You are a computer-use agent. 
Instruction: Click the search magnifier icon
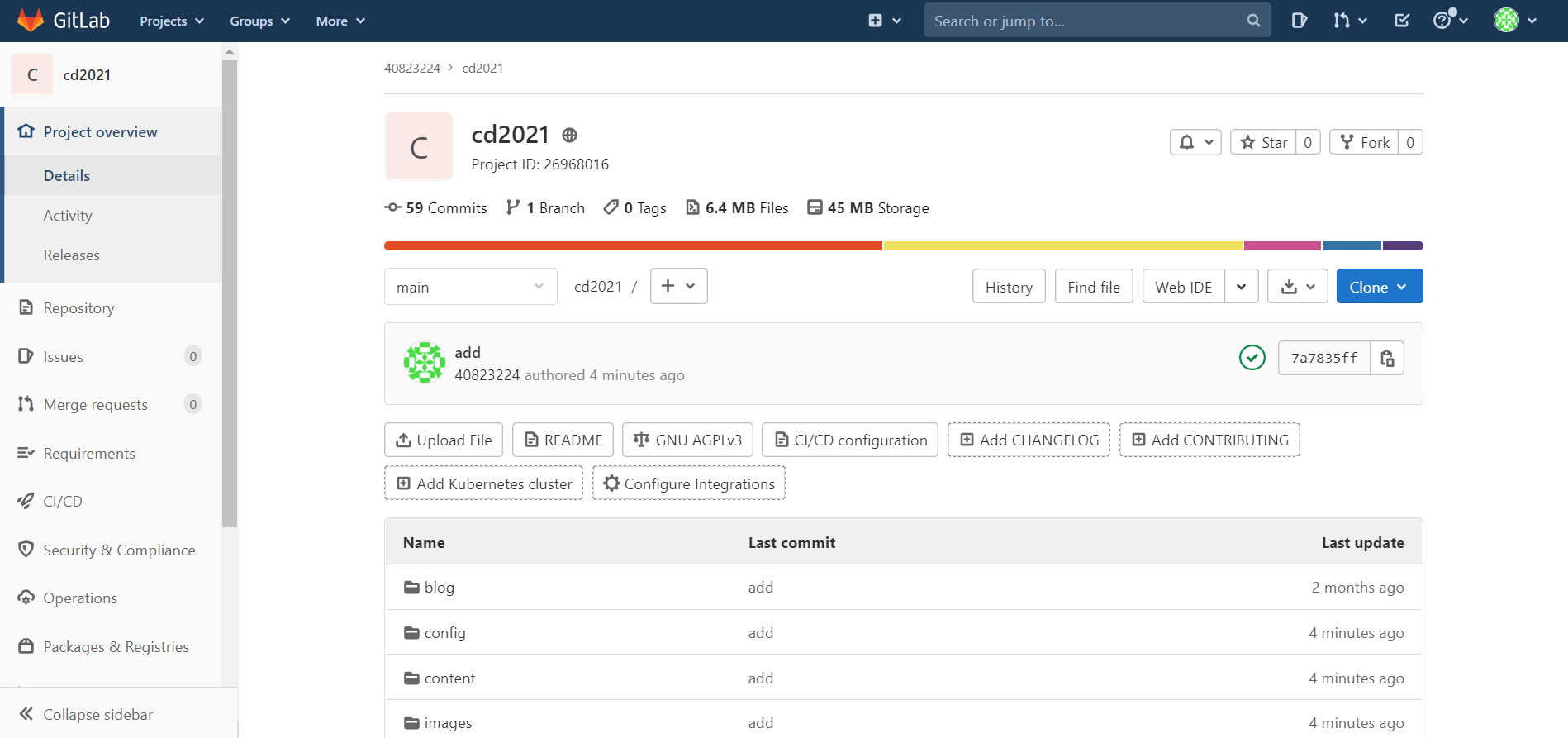[x=1253, y=21]
